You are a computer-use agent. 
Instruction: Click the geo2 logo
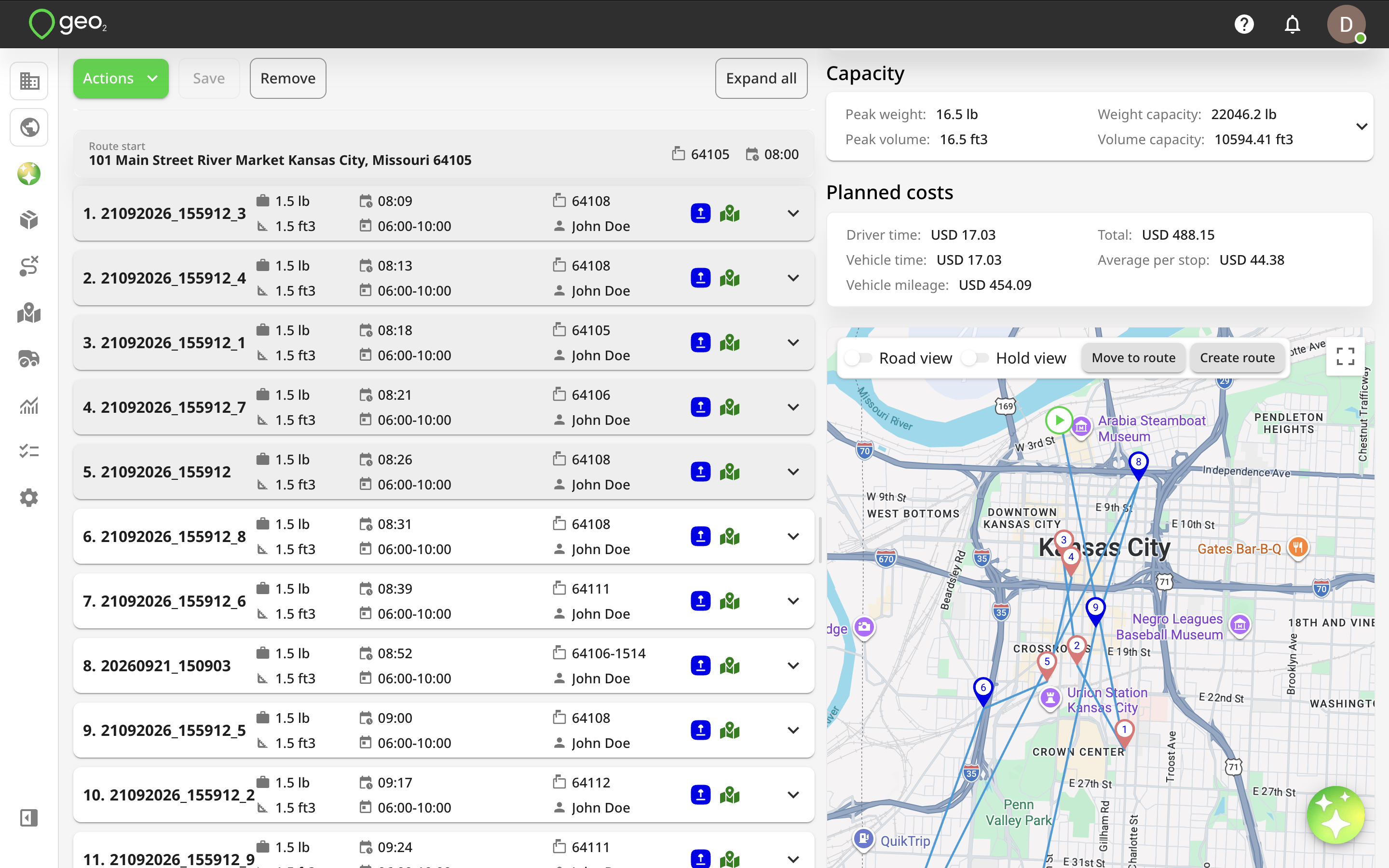(68, 24)
